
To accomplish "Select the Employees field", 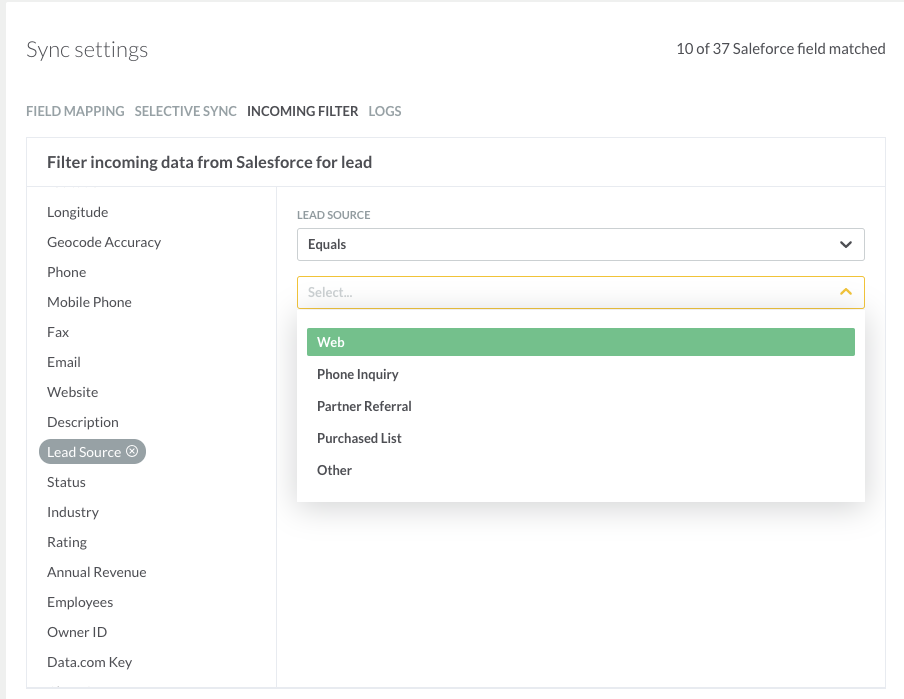I will (80, 602).
